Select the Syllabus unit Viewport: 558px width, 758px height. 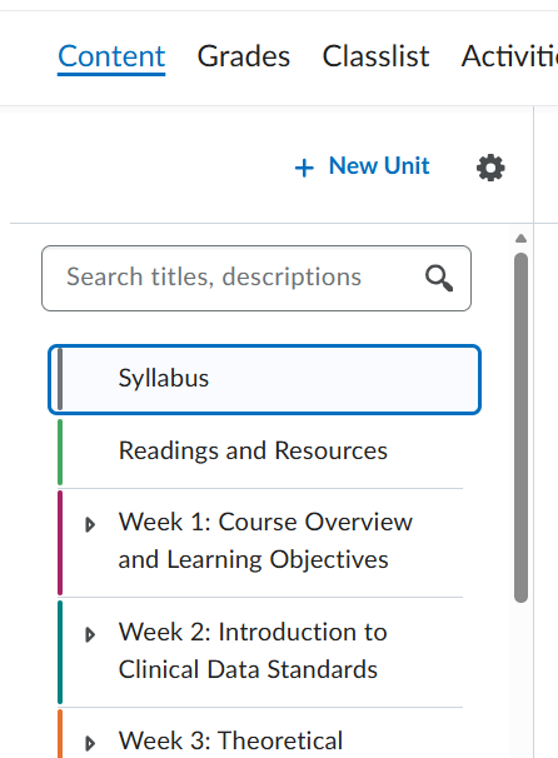[x=264, y=379]
